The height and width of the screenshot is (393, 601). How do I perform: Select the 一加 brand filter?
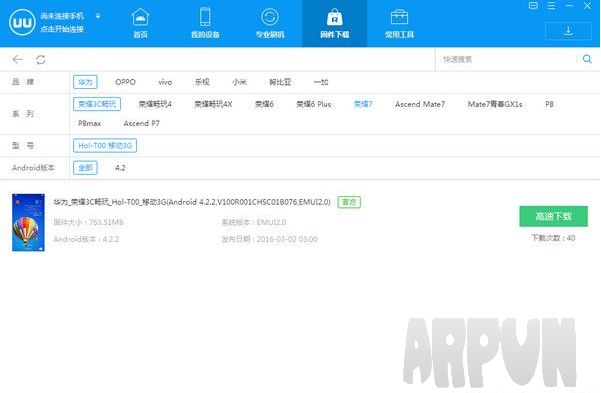click(x=321, y=82)
